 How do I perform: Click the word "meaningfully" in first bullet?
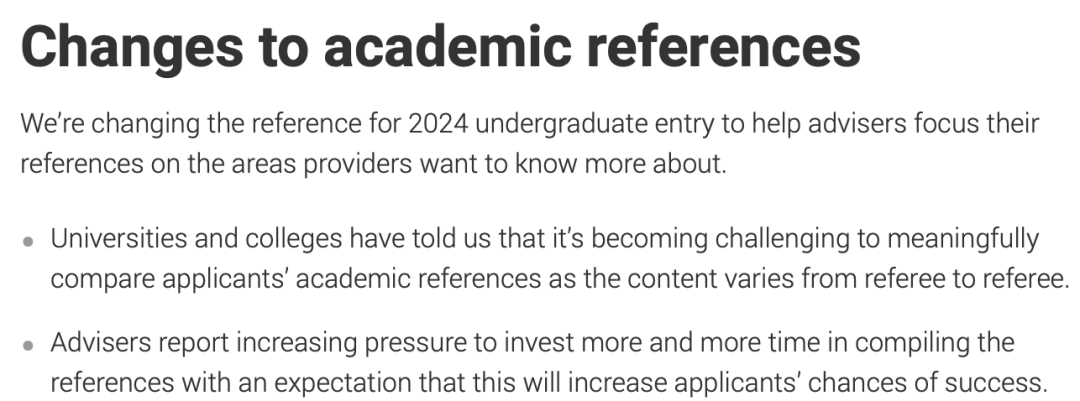click(x=962, y=239)
